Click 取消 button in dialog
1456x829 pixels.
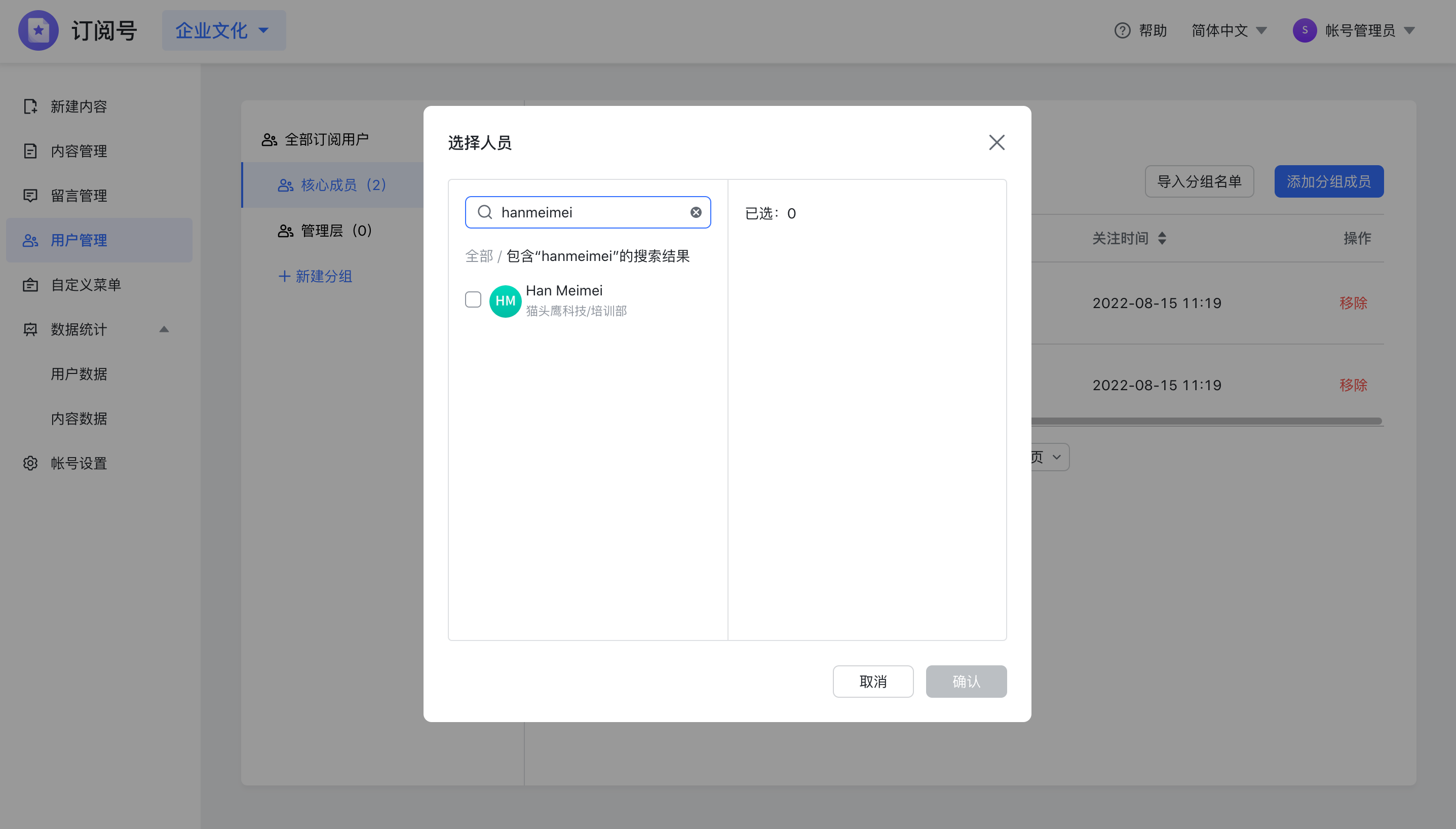[872, 682]
